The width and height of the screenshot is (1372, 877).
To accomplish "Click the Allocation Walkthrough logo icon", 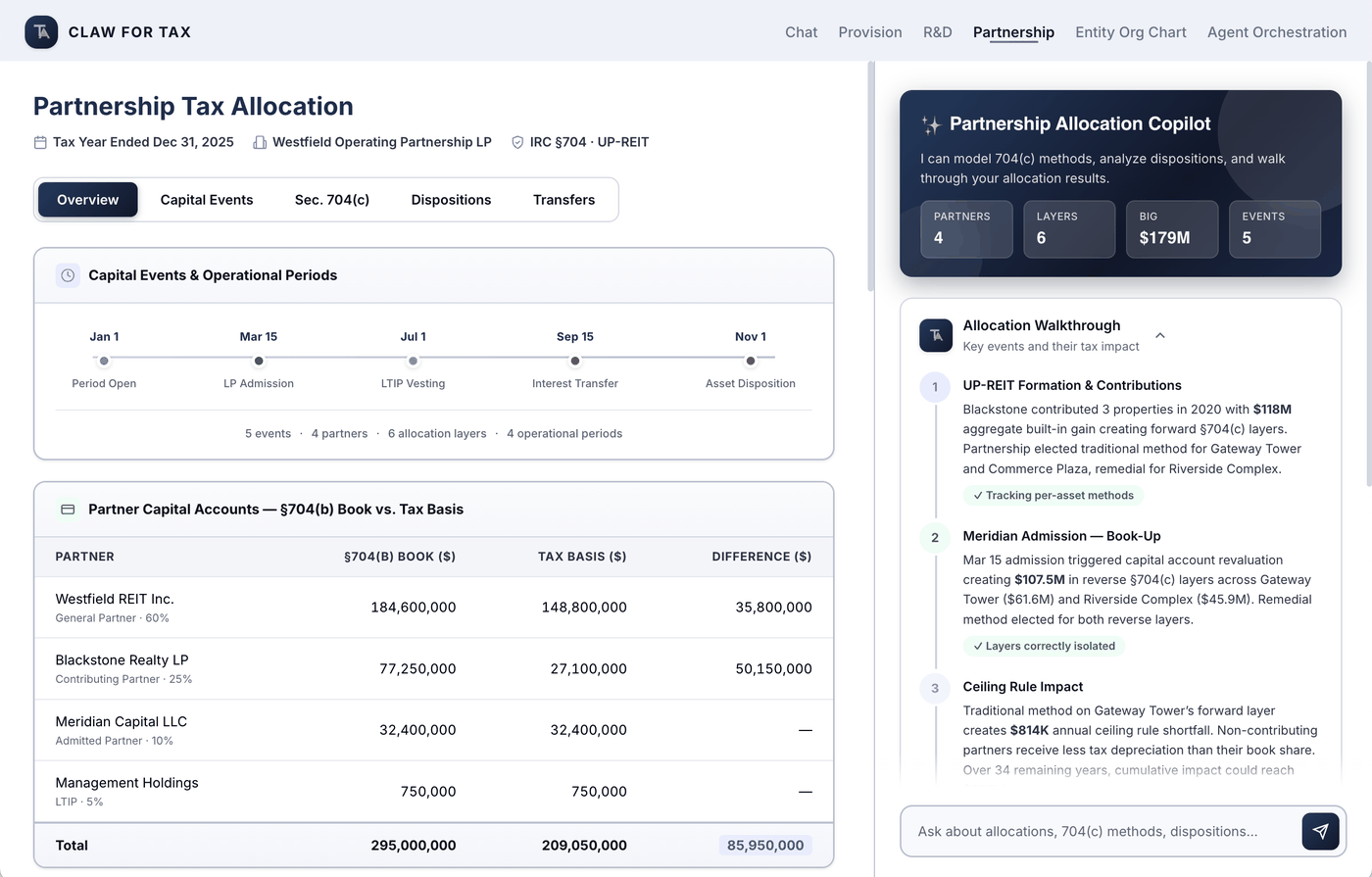I will pyautogui.click(x=936, y=335).
